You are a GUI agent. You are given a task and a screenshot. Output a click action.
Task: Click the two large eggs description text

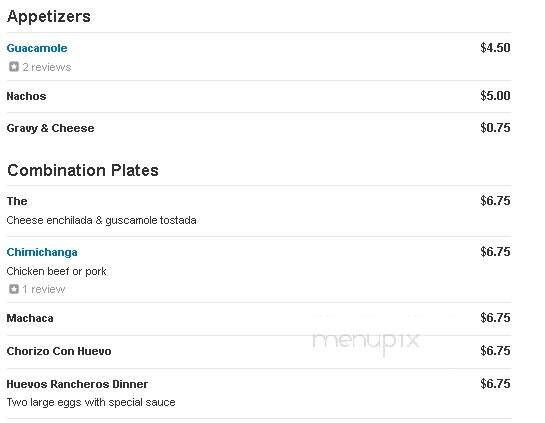coord(91,402)
